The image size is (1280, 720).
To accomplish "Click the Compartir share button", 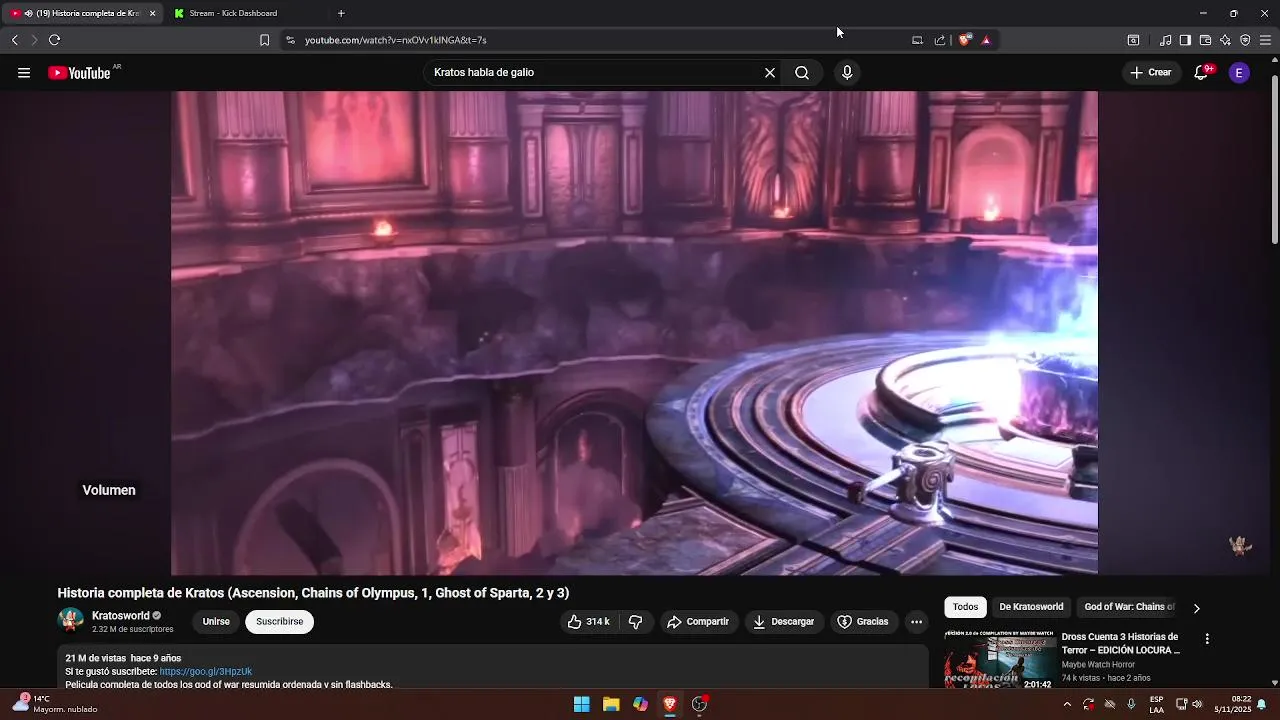I will coord(698,622).
